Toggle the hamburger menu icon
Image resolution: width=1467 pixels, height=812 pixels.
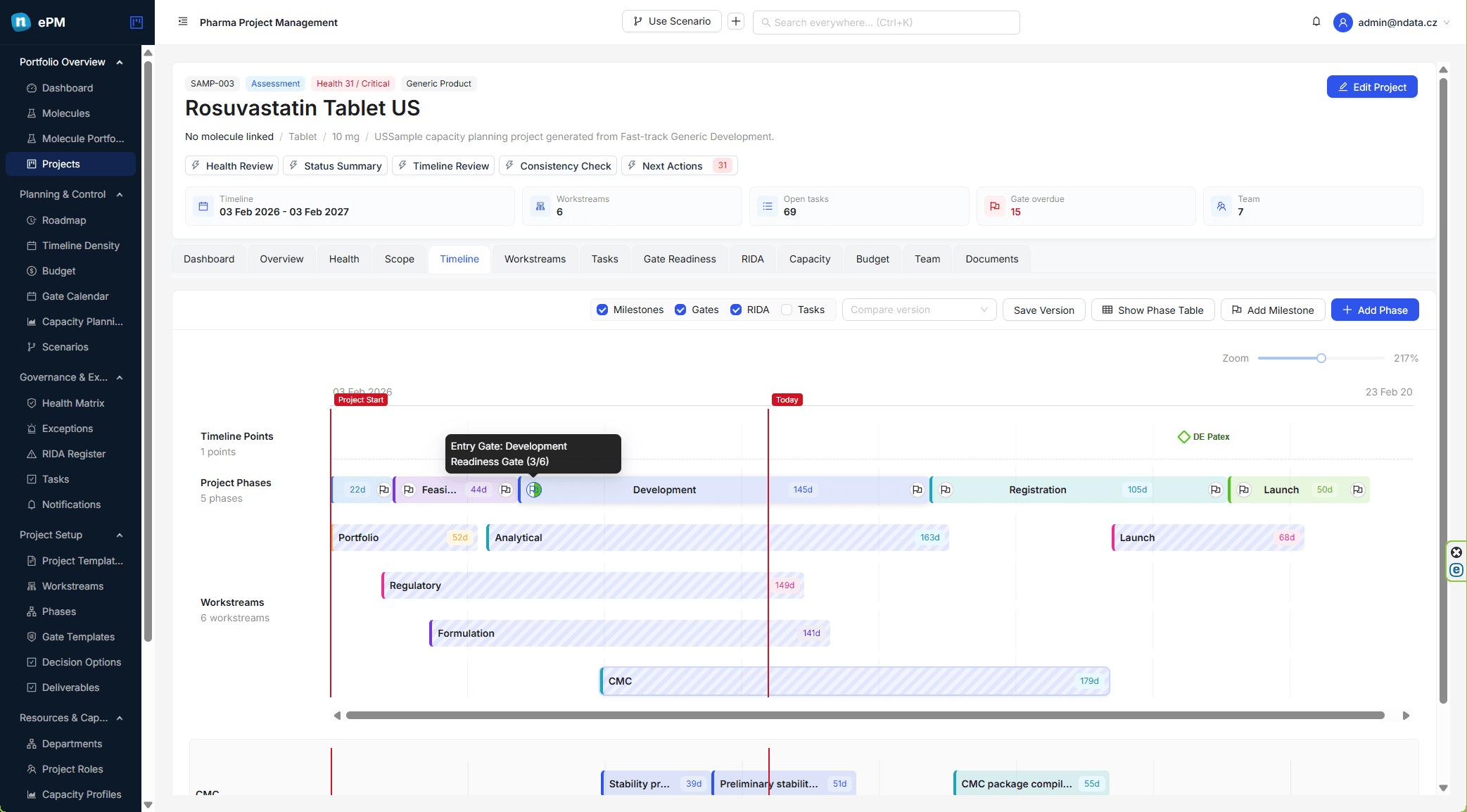(183, 22)
